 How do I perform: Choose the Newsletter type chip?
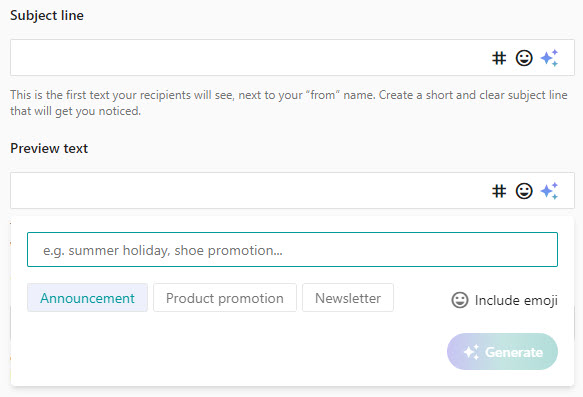tap(348, 298)
